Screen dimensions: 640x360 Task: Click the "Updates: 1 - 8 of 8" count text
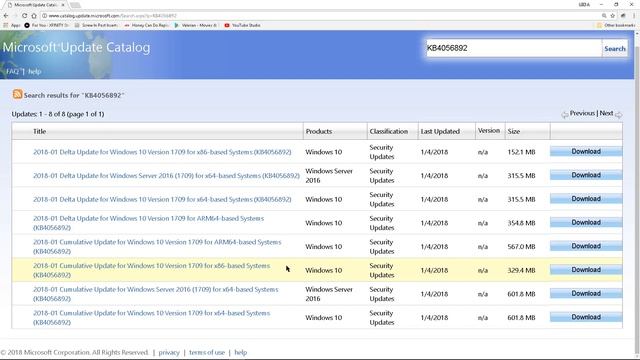58,114
